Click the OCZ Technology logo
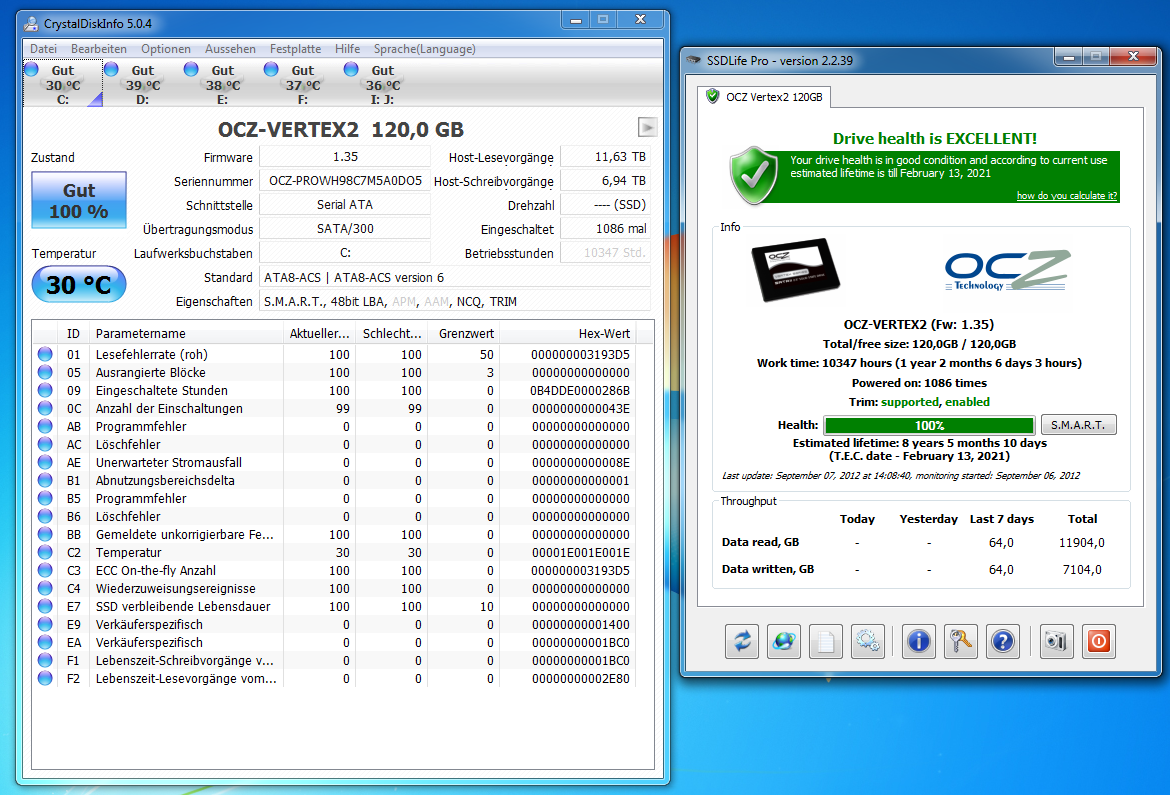This screenshot has height=795, width=1170. pos(1007,270)
